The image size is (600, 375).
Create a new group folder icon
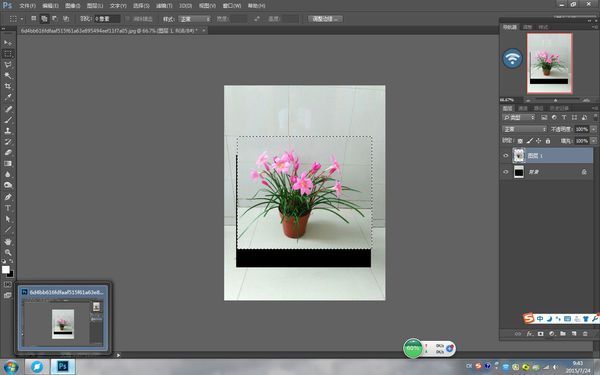tap(563, 334)
